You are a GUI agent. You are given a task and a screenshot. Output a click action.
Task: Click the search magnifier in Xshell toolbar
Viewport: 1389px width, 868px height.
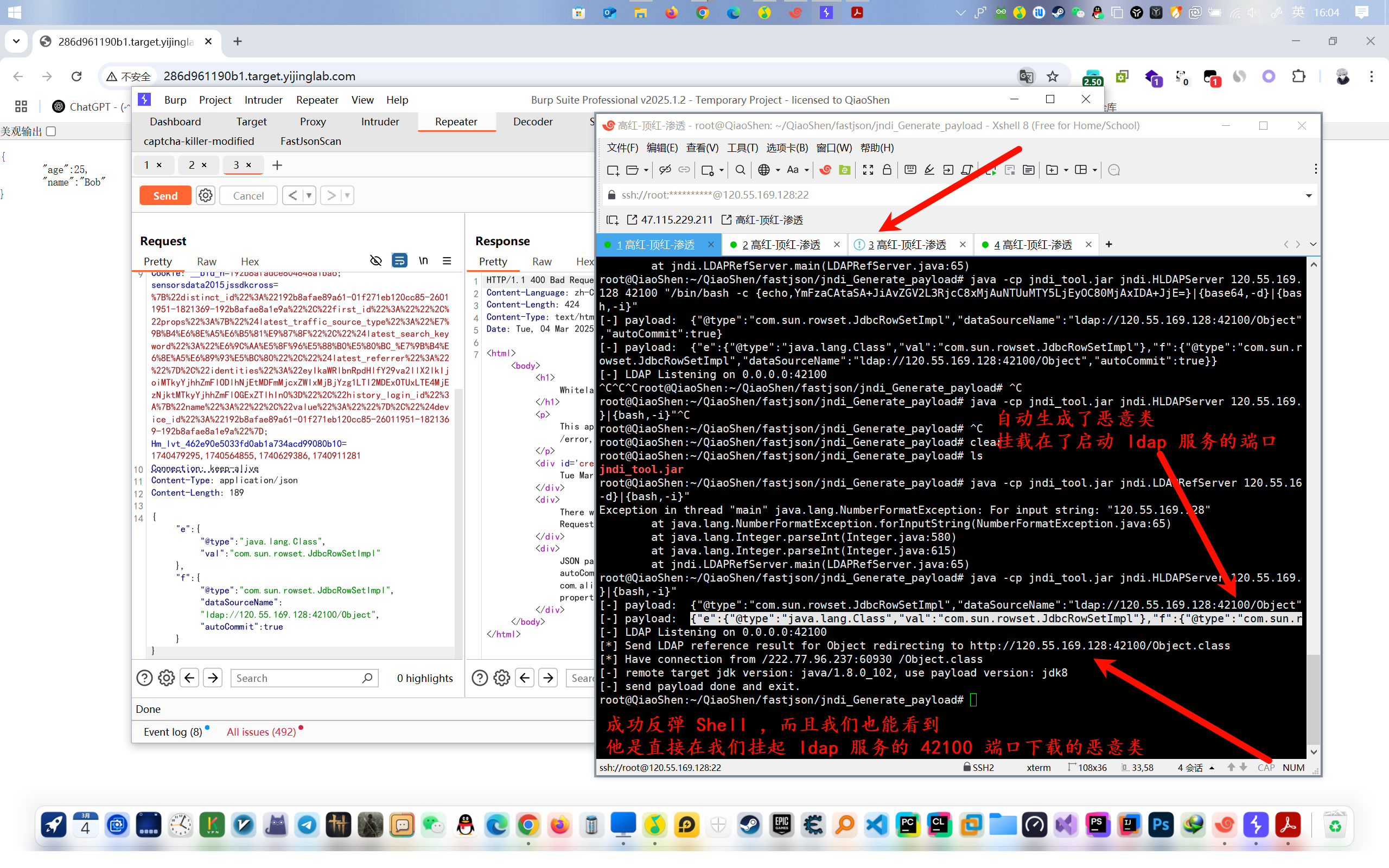[x=741, y=170]
